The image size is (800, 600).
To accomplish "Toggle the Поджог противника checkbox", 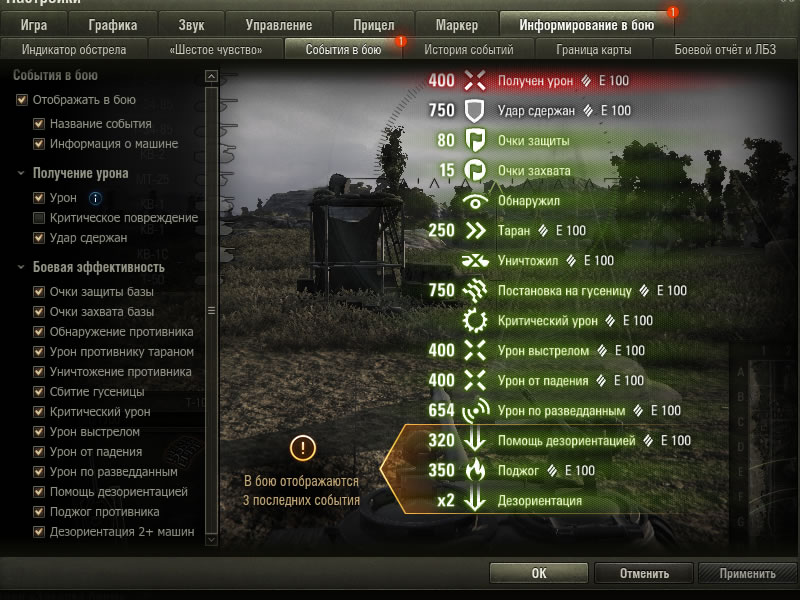I will [39, 512].
